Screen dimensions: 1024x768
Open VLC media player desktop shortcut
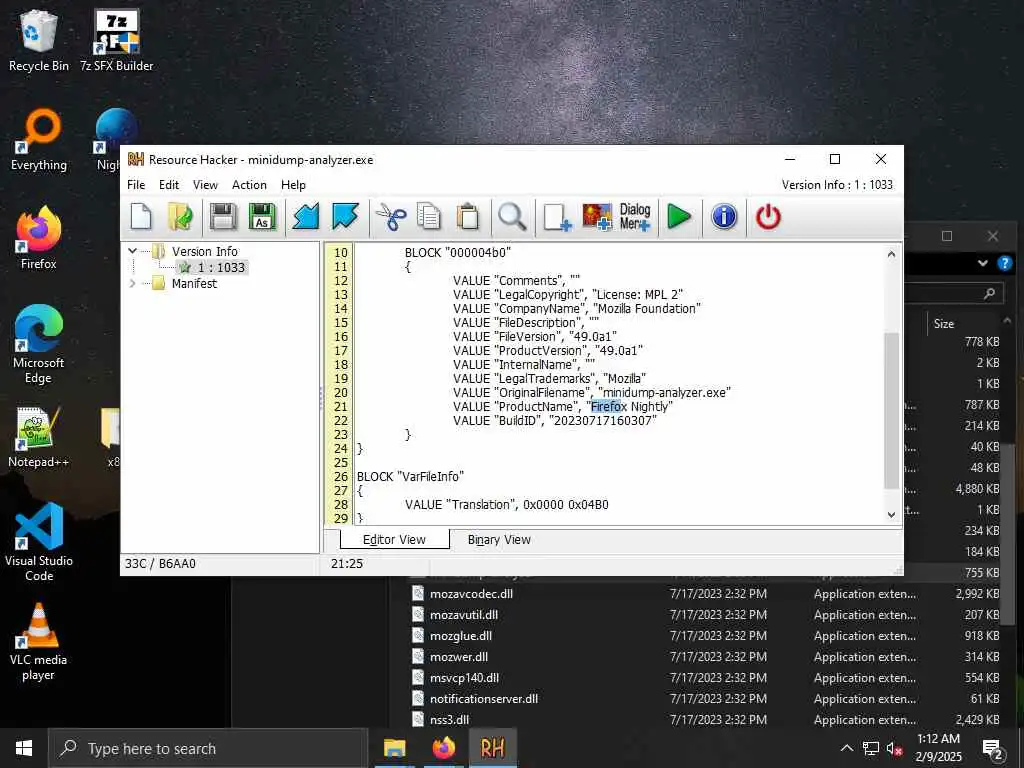coord(39,641)
